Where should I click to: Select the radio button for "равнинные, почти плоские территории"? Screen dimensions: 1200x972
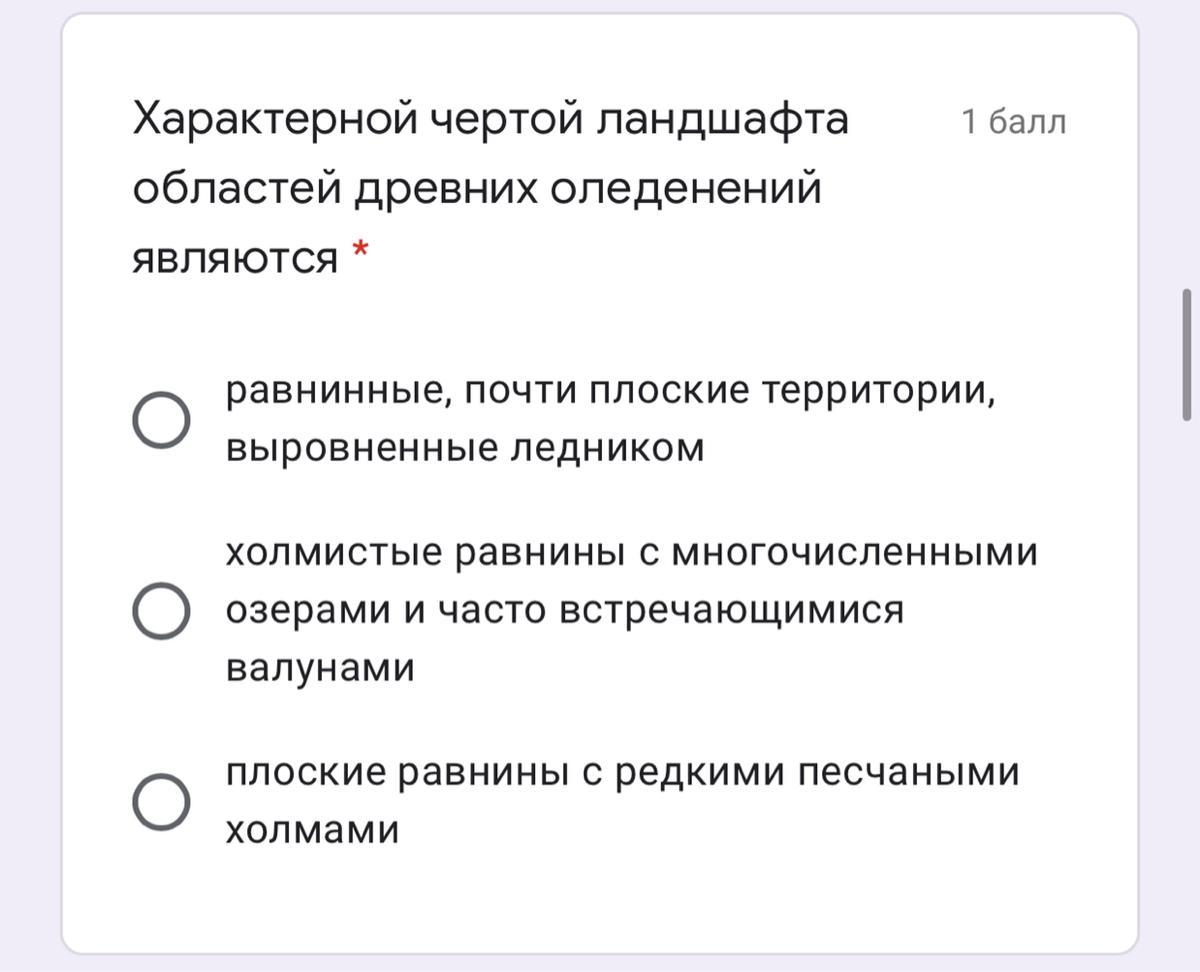(161, 420)
